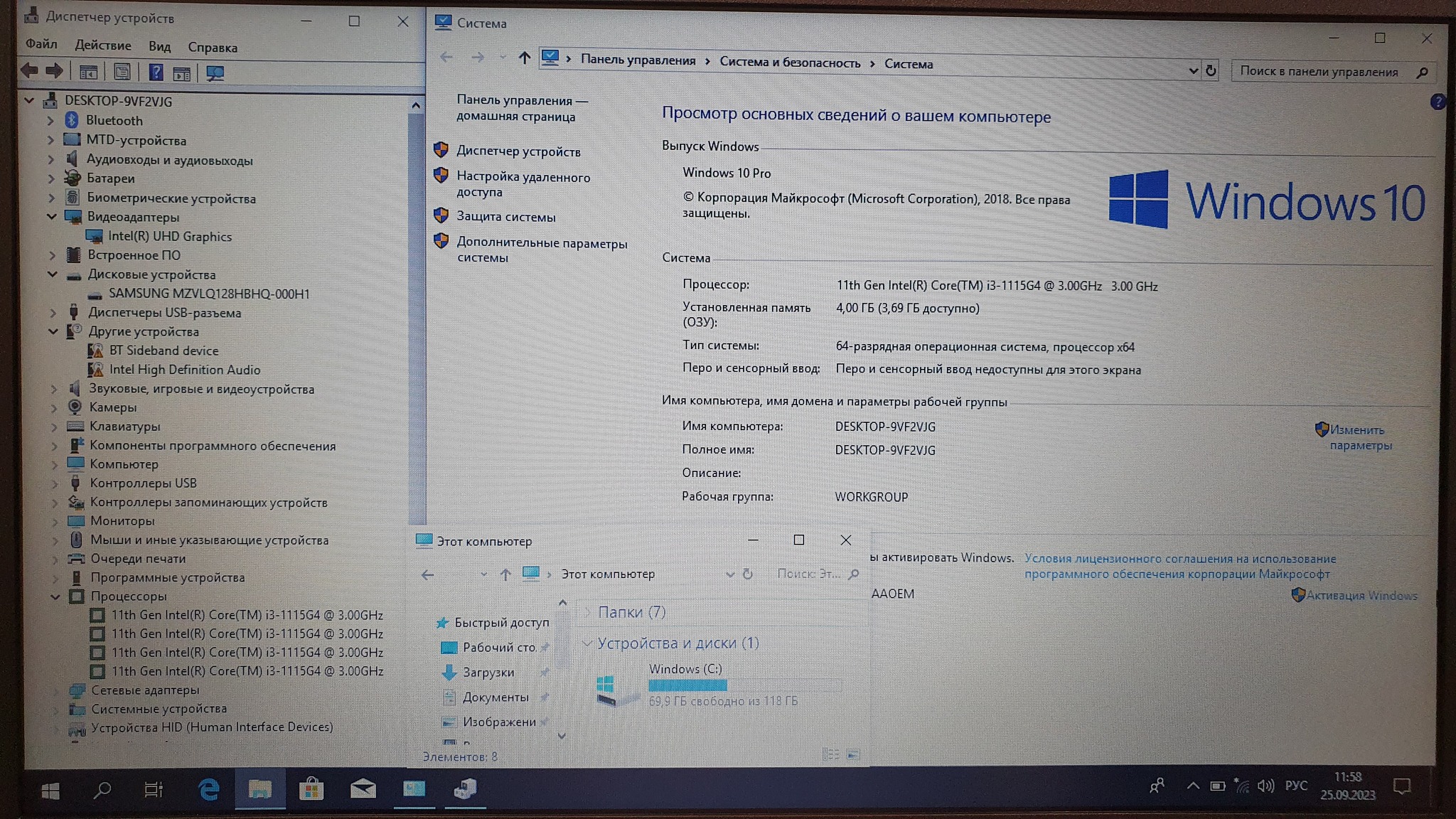Screen dimensions: 1456x819
Task: Select Документы in Explorer sidebar
Action: tap(496, 697)
